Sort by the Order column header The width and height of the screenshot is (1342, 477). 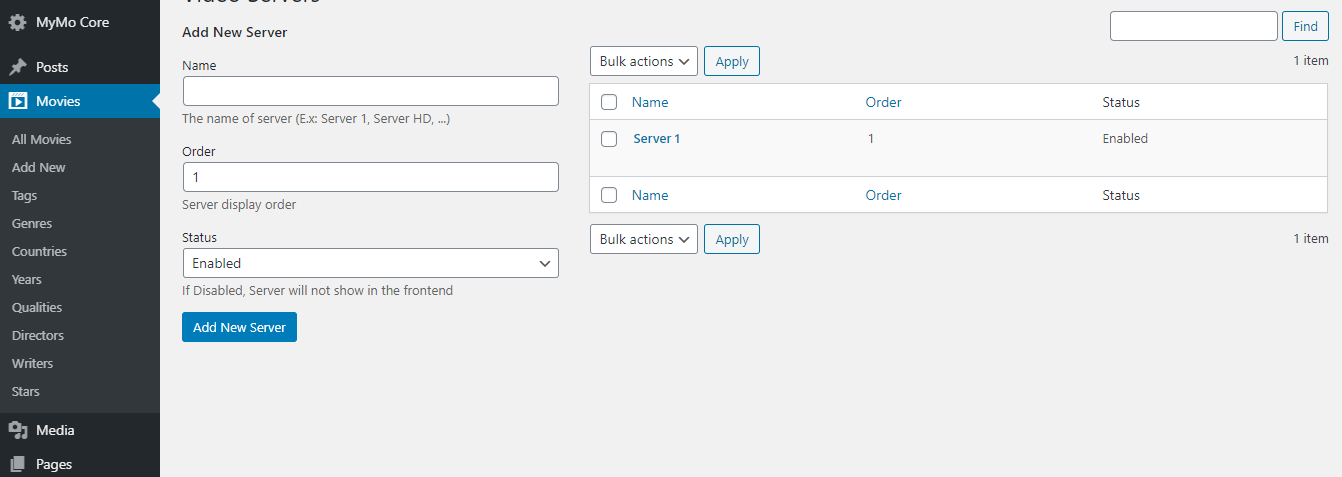tap(883, 102)
